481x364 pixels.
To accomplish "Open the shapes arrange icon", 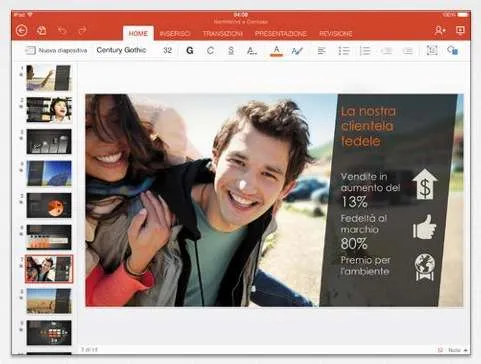I will 452,50.
